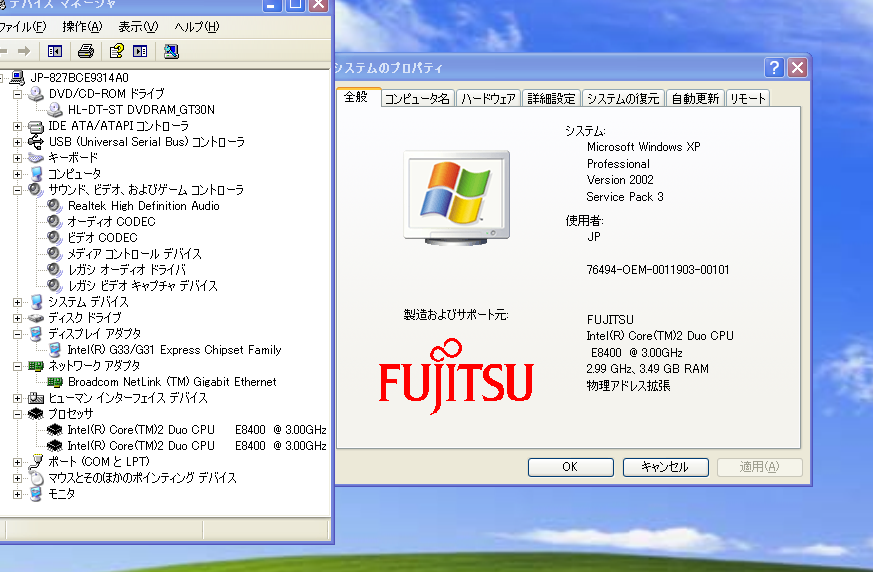Open the 表示(V) menu
Viewport: 873px width, 572px height.
click(138, 27)
